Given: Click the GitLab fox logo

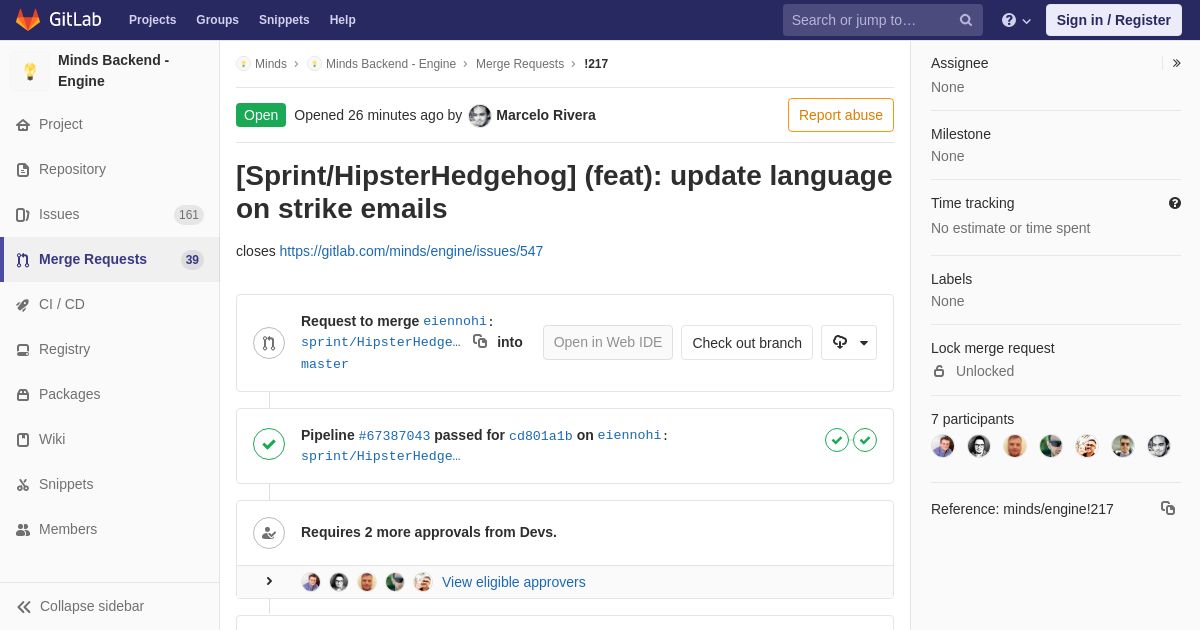Looking at the screenshot, I should (28, 20).
